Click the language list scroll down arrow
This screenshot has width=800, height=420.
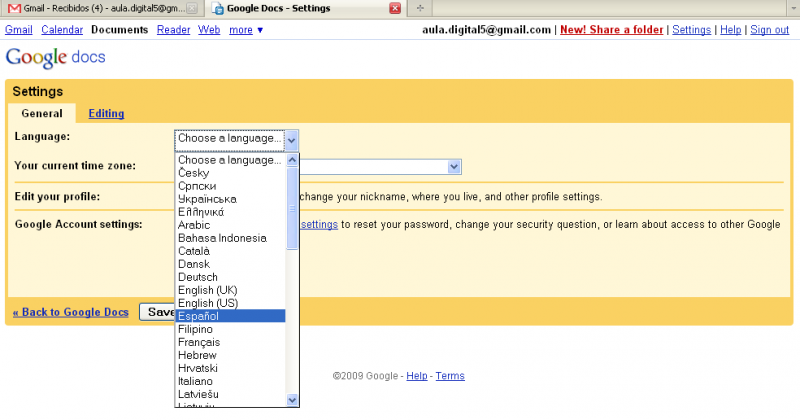point(292,400)
